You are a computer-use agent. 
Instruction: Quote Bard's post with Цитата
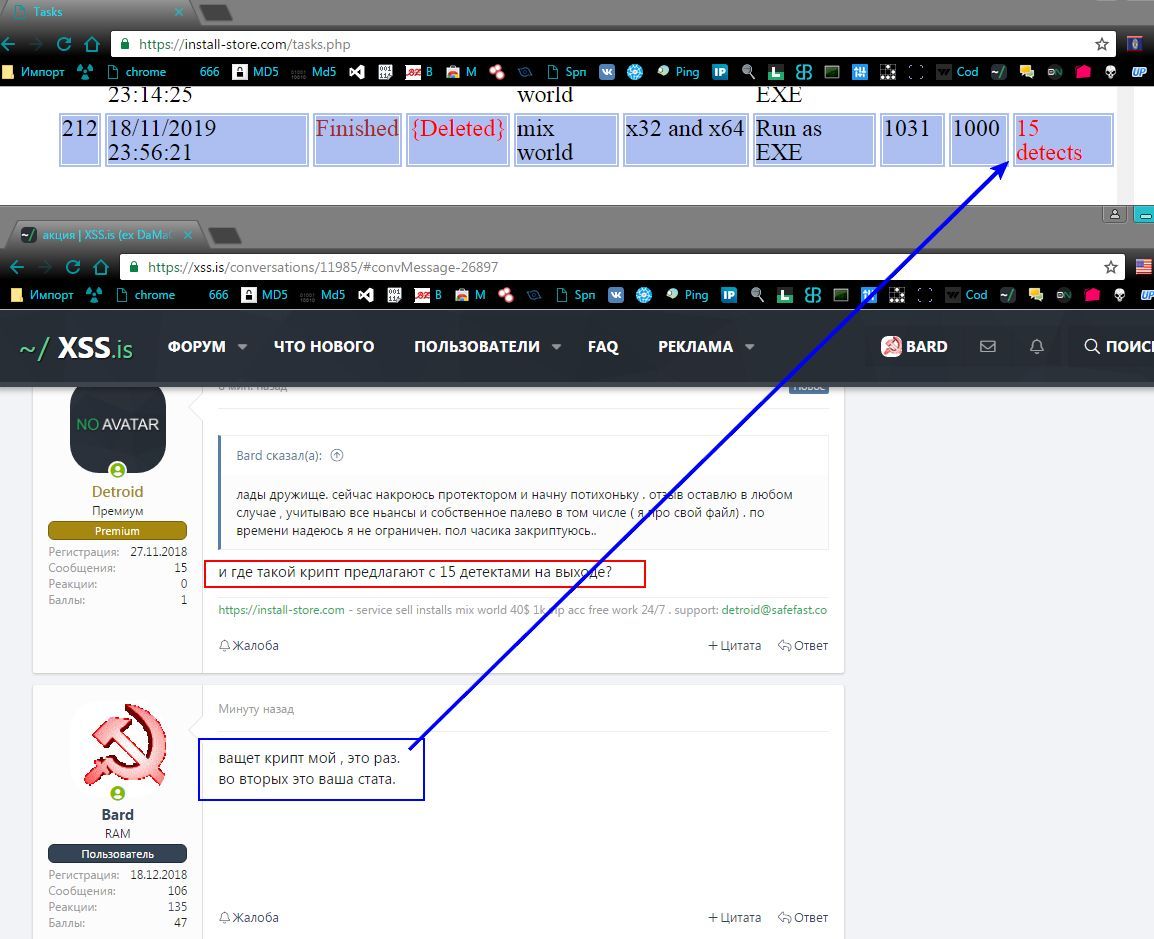pyautogui.click(x=734, y=918)
